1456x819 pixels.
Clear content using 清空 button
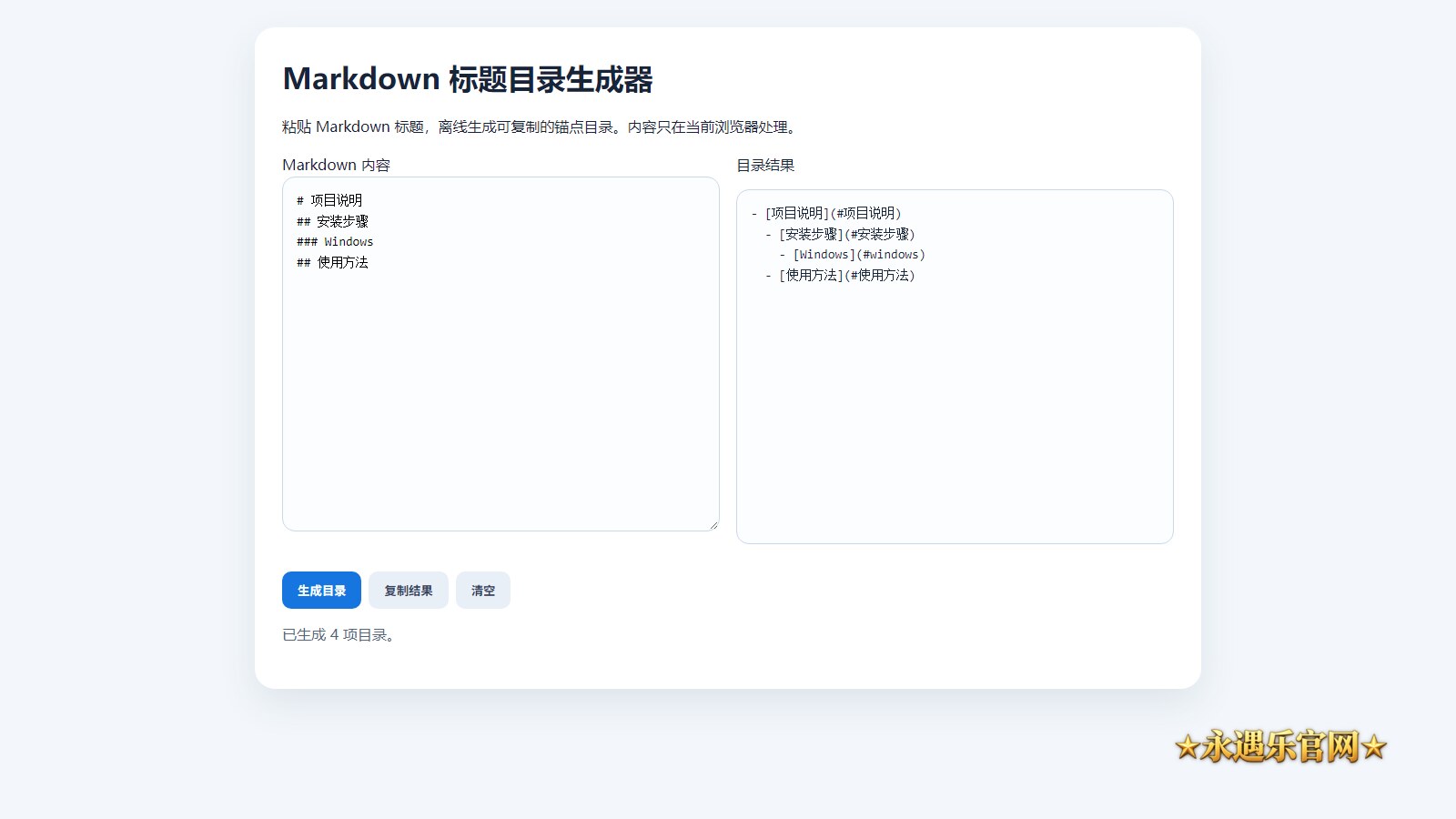[x=483, y=591]
